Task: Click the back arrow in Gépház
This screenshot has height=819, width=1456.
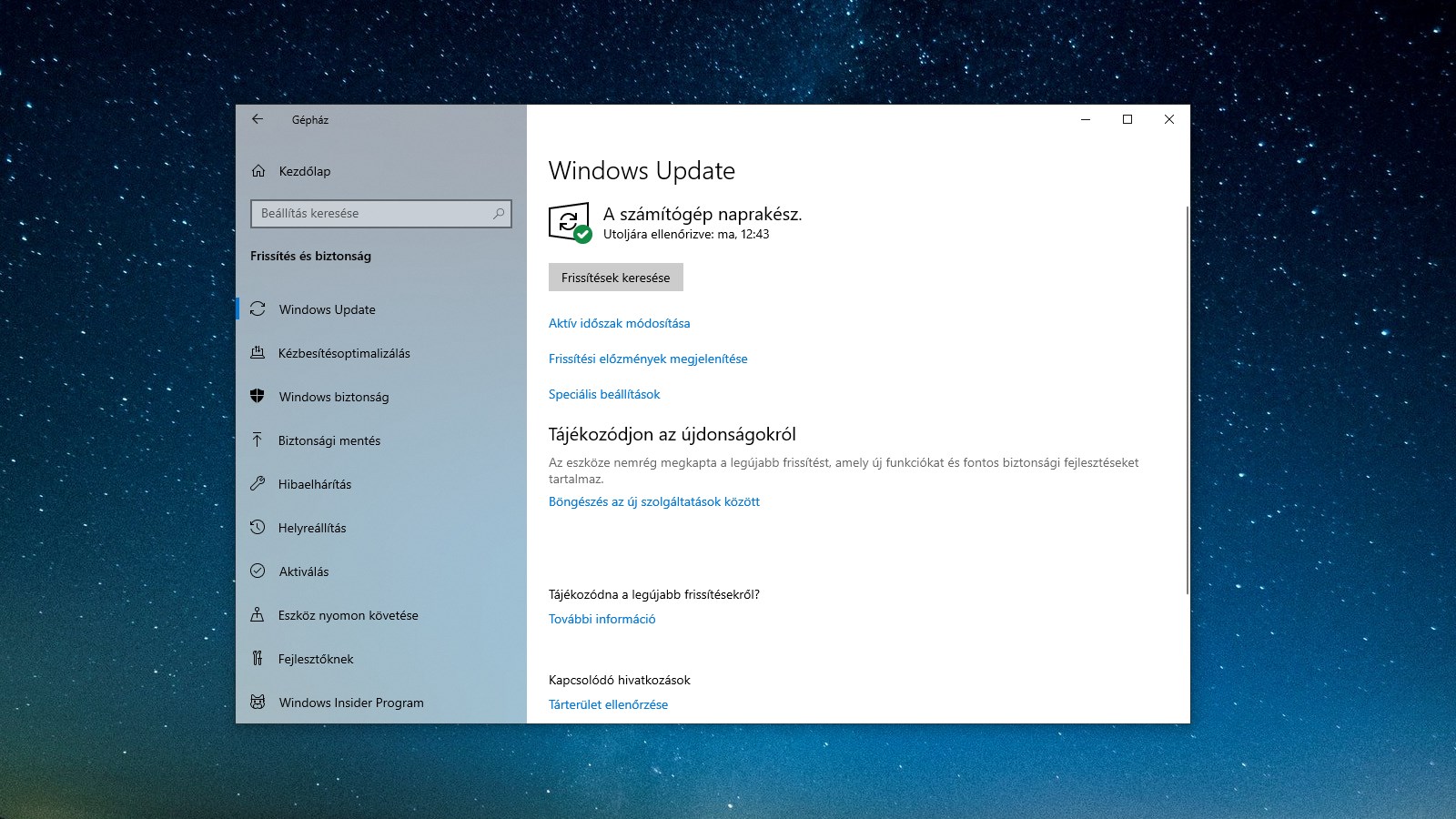Action: [x=258, y=119]
